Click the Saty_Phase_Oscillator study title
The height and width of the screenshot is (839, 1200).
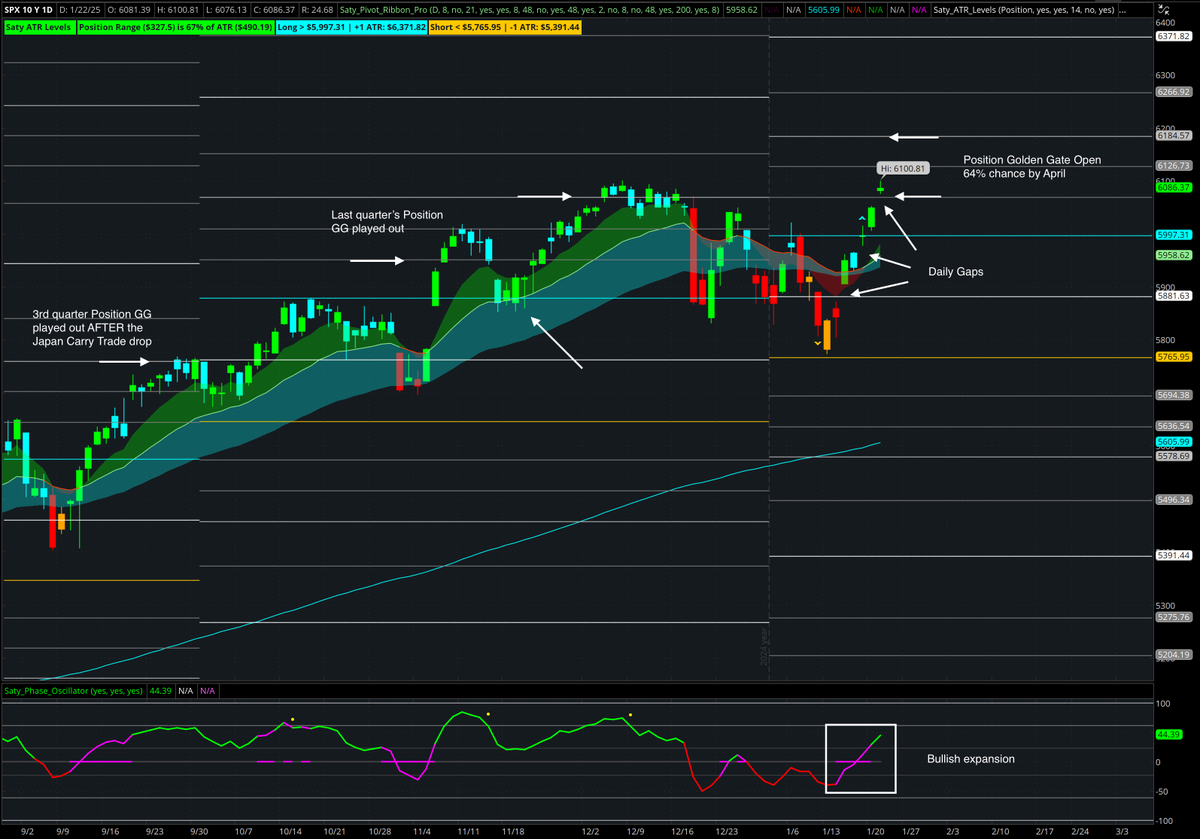(73, 690)
